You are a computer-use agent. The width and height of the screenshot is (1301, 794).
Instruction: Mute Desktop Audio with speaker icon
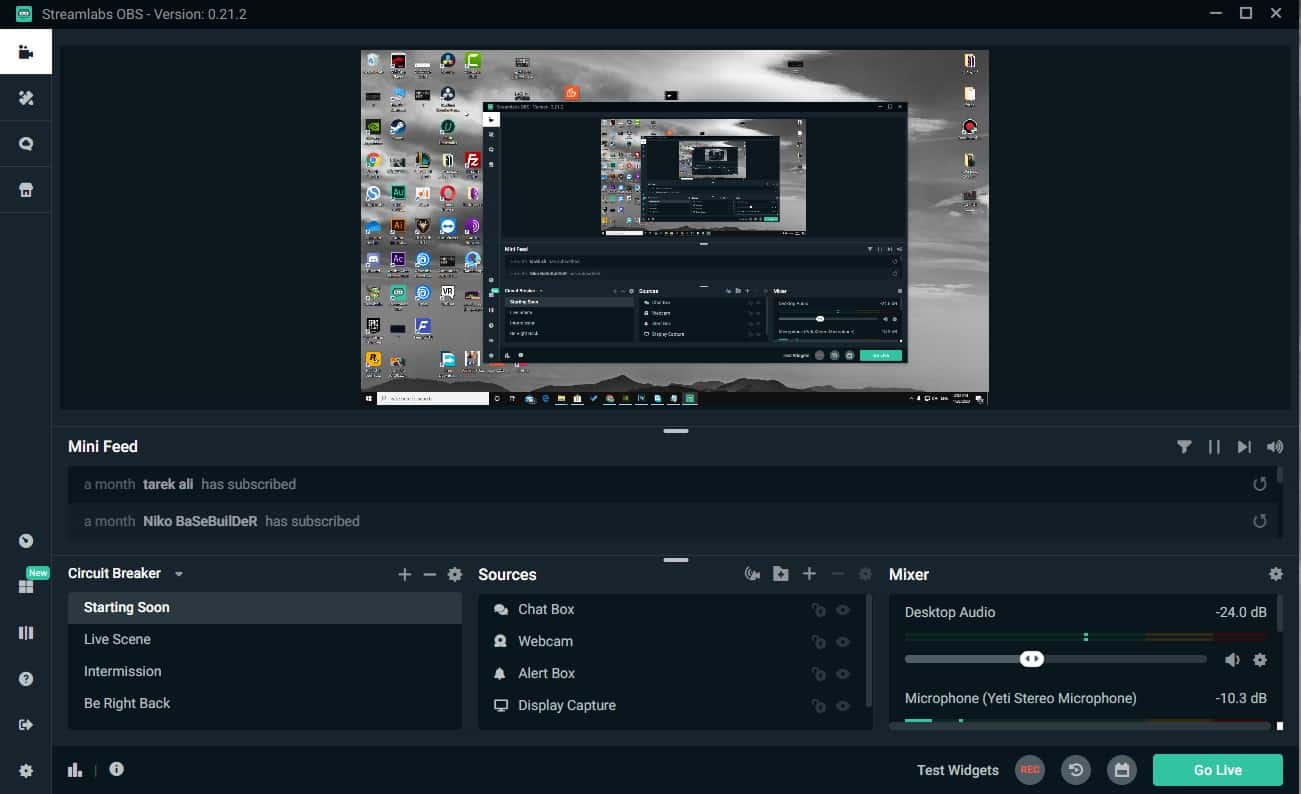(x=1232, y=660)
